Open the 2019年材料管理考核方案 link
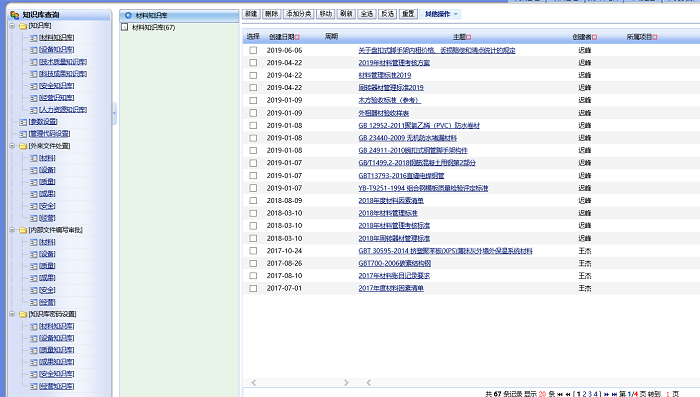 point(394,63)
